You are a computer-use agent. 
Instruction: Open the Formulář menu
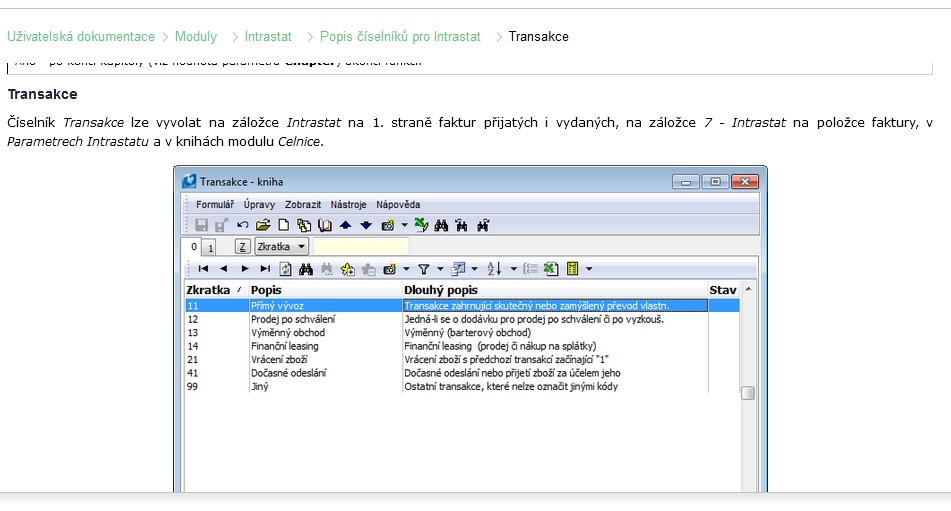[x=215, y=205]
